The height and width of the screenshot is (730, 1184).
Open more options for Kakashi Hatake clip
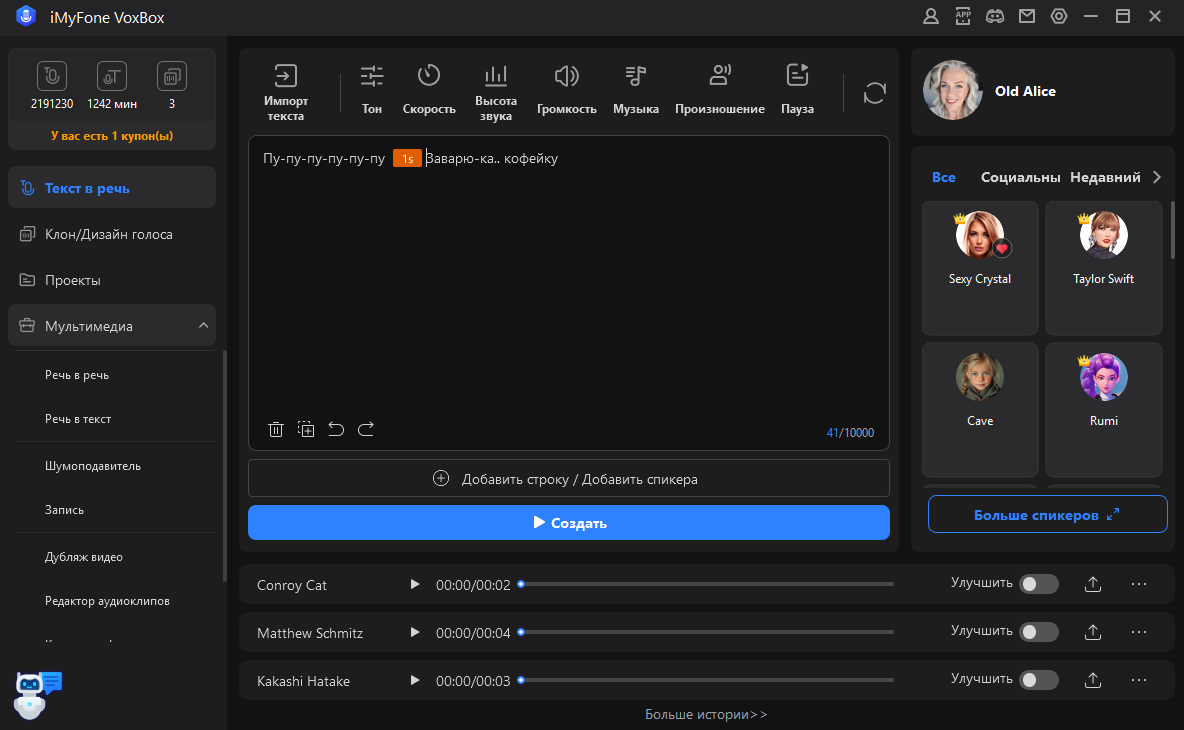click(x=1138, y=680)
